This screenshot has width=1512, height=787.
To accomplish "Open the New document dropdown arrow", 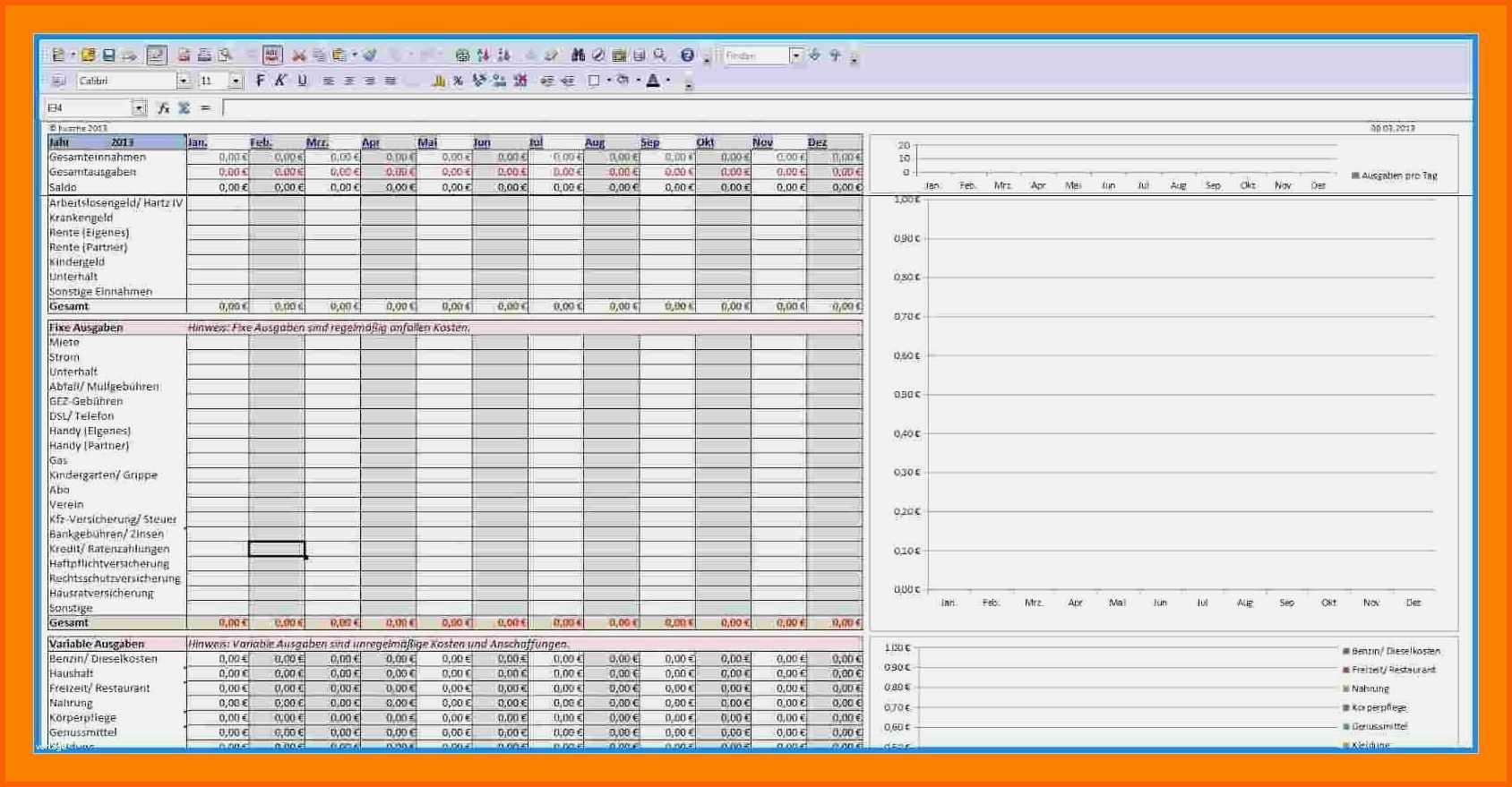I will 73,56.
